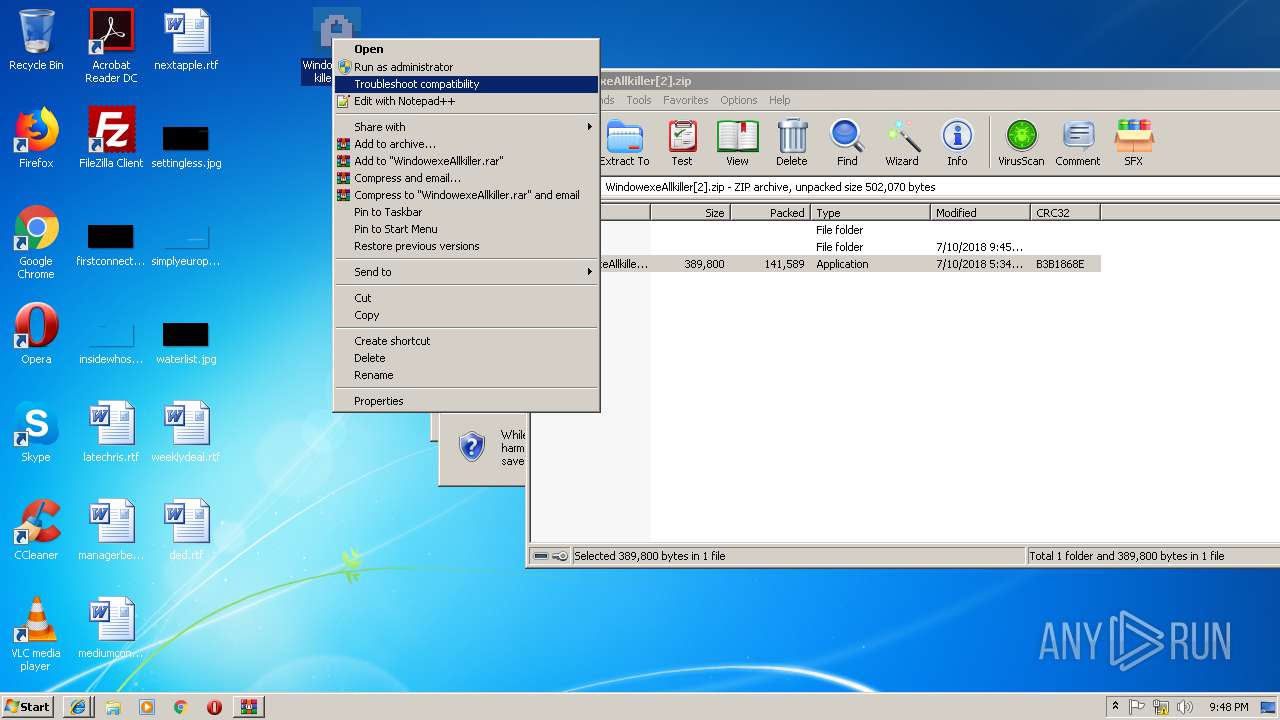
Task: Select Add to "WindowexeAllkiller.rar"
Action: (x=466, y=161)
